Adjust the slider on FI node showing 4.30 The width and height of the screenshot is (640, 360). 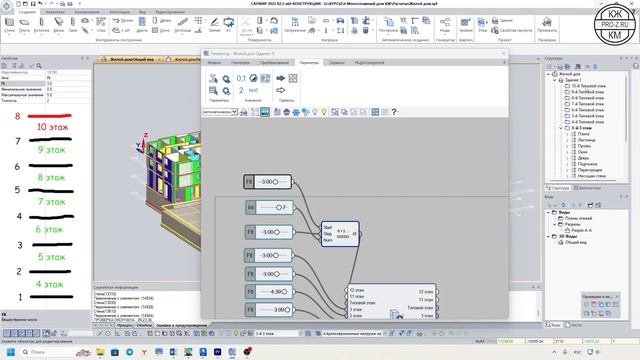pyautogui.click(x=284, y=291)
